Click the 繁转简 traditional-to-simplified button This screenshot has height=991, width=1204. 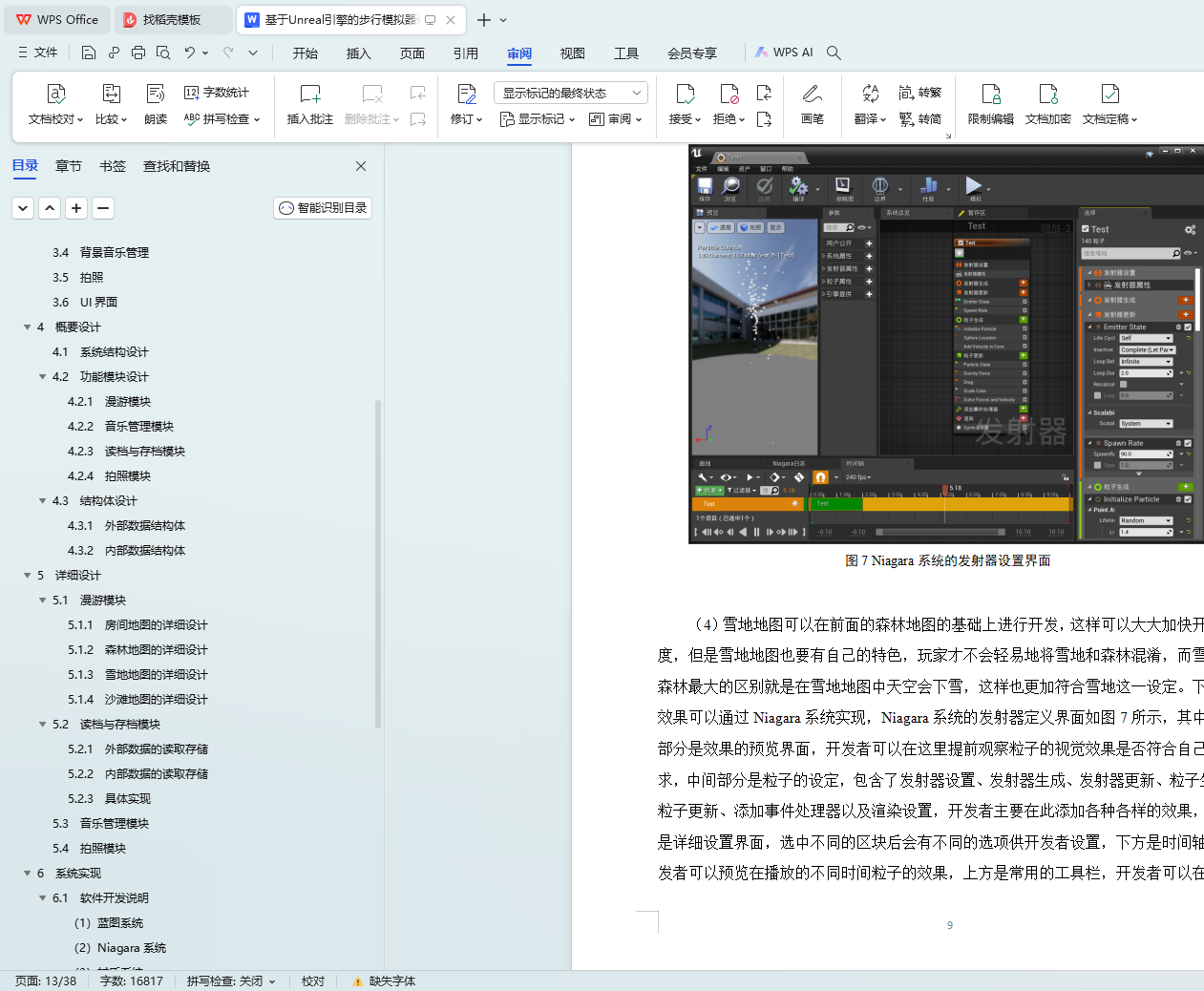[x=920, y=119]
